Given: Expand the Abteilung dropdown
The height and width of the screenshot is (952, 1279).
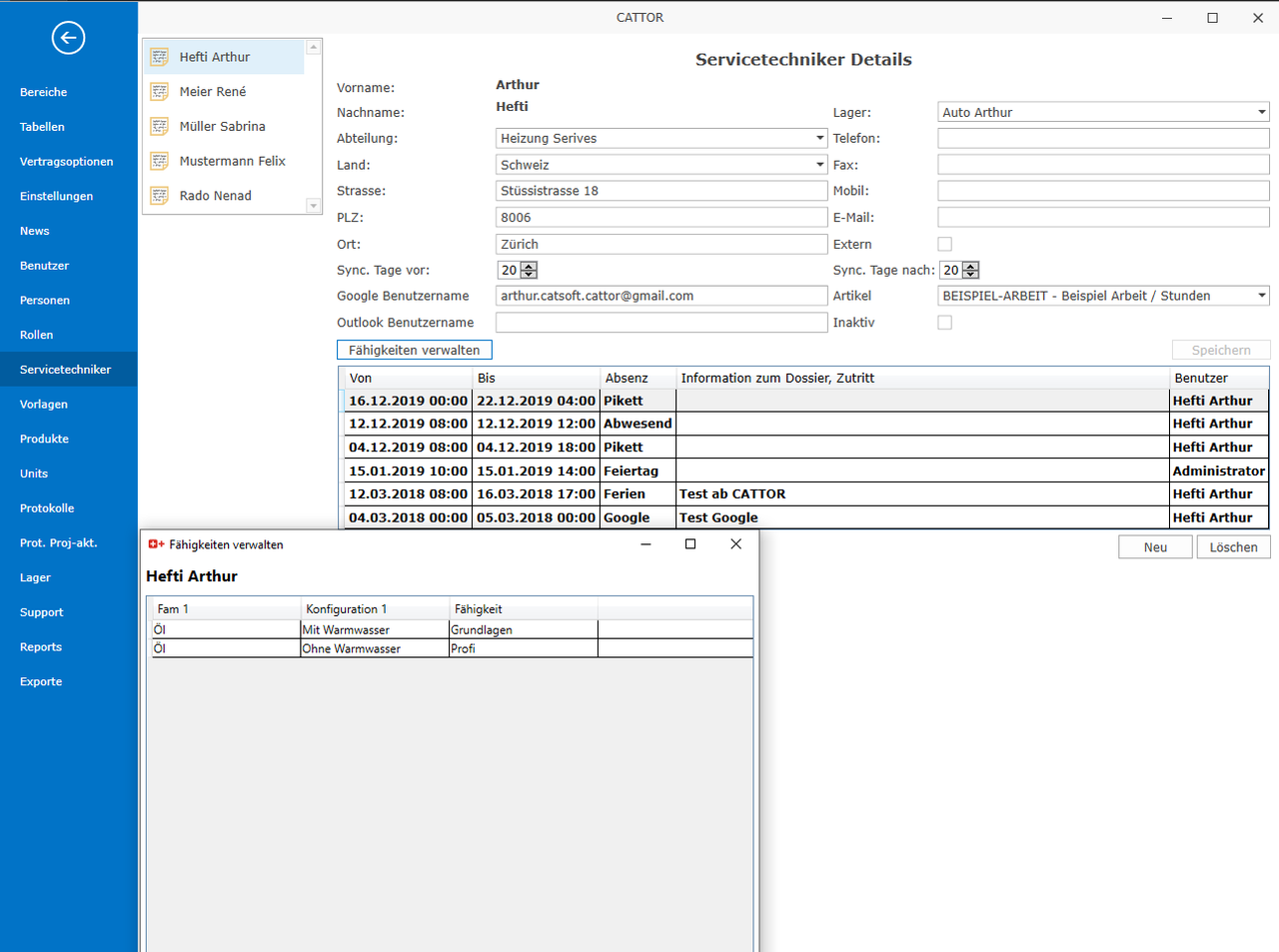Looking at the screenshot, I should (819, 139).
